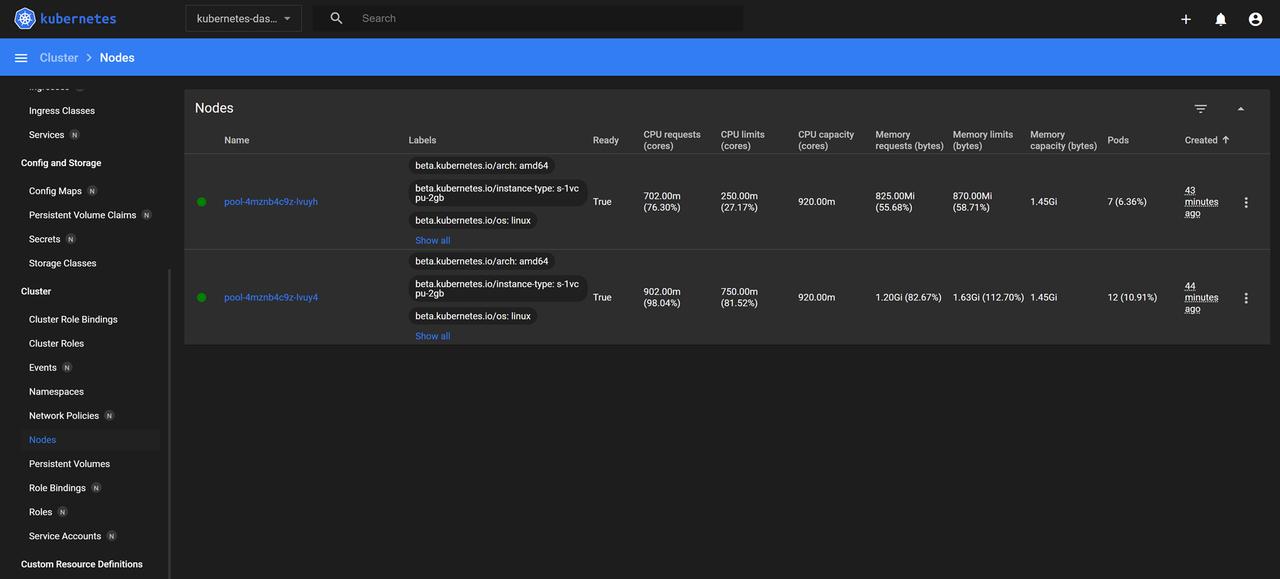Viewport: 1280px width, 579px height.
Task: Open the notifications bell icon
Action: click(1220, 19)
